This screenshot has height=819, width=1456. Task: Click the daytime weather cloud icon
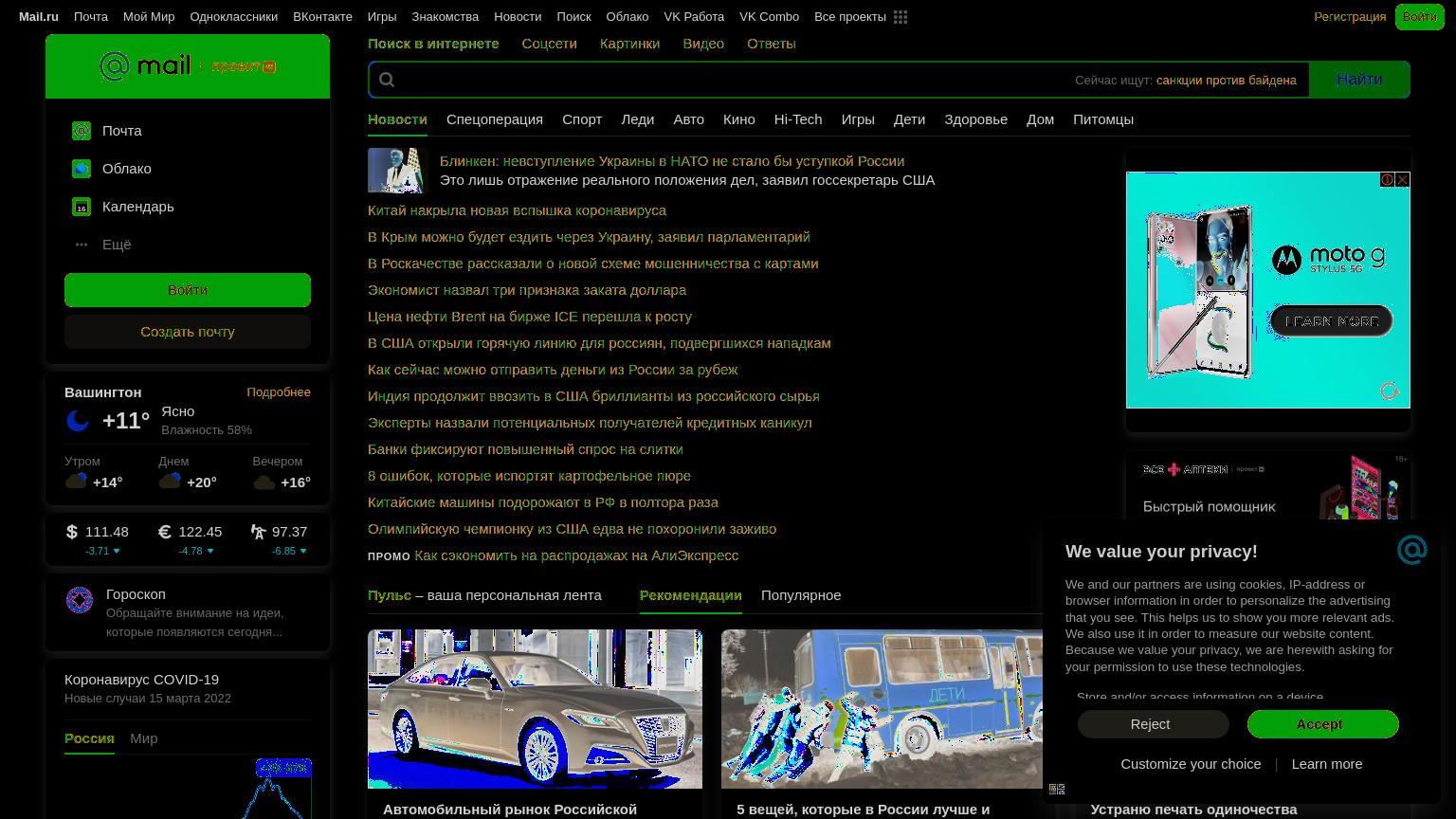coord(170,482)
